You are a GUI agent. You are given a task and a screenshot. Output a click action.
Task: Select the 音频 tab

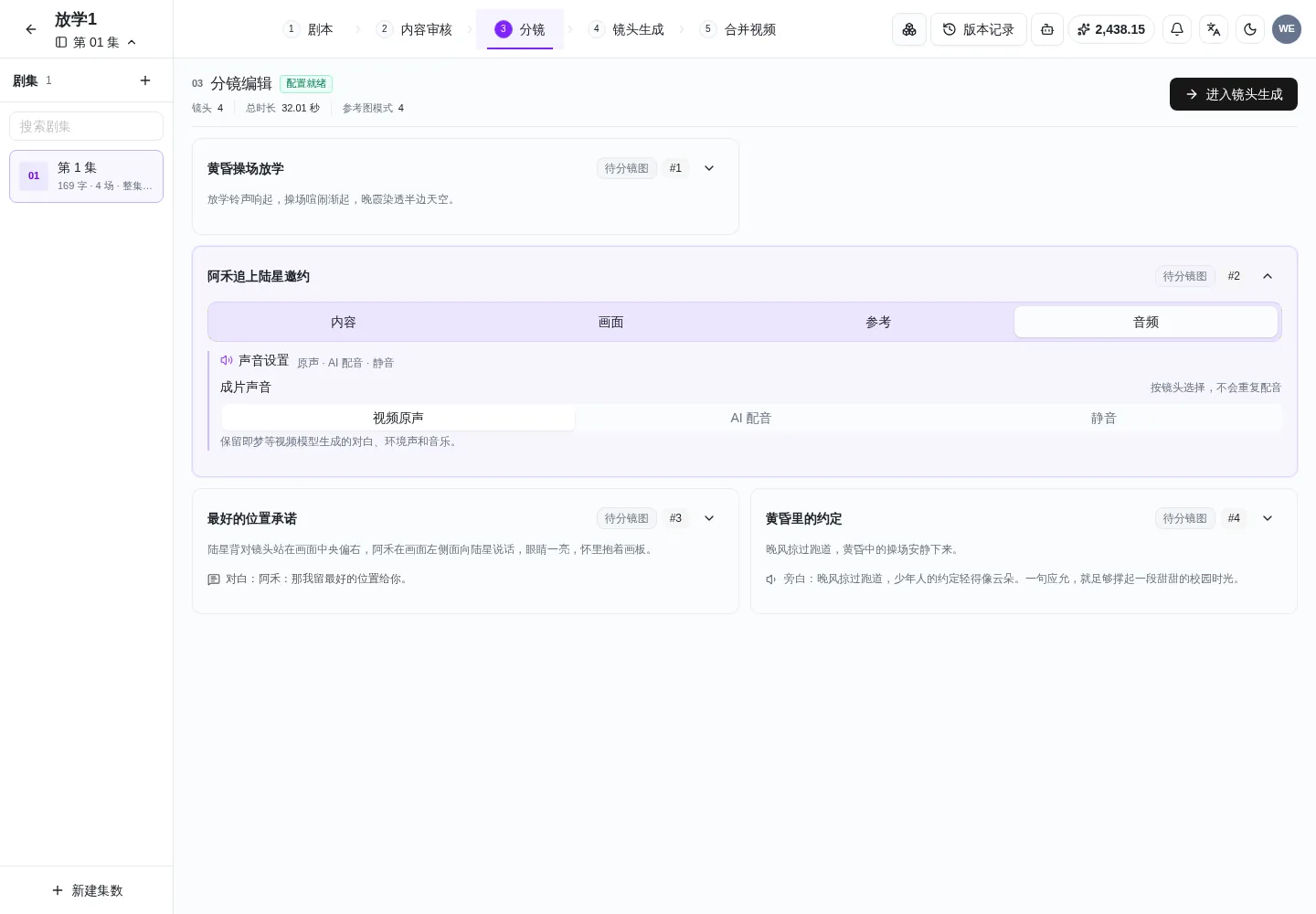pyautogui.click(x=1146, y=322)
